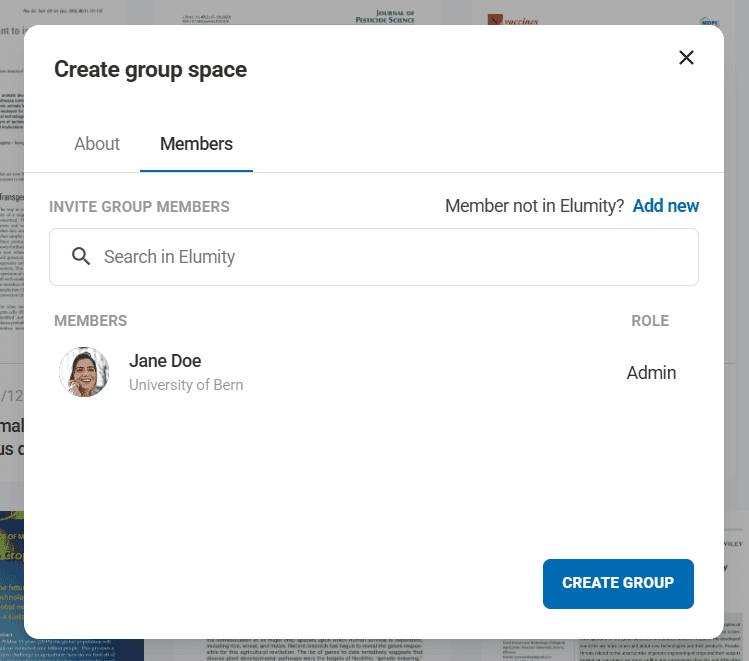Click the Member not in Elumity text
Viewport: 749px width, 661px height.
(x=534, y=206)
